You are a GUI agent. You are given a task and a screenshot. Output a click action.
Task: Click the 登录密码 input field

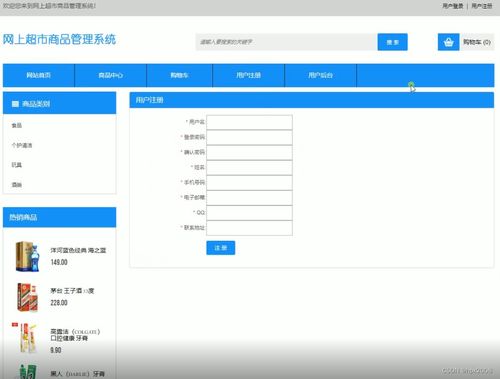pyautogui.click(x=249, y=137)
